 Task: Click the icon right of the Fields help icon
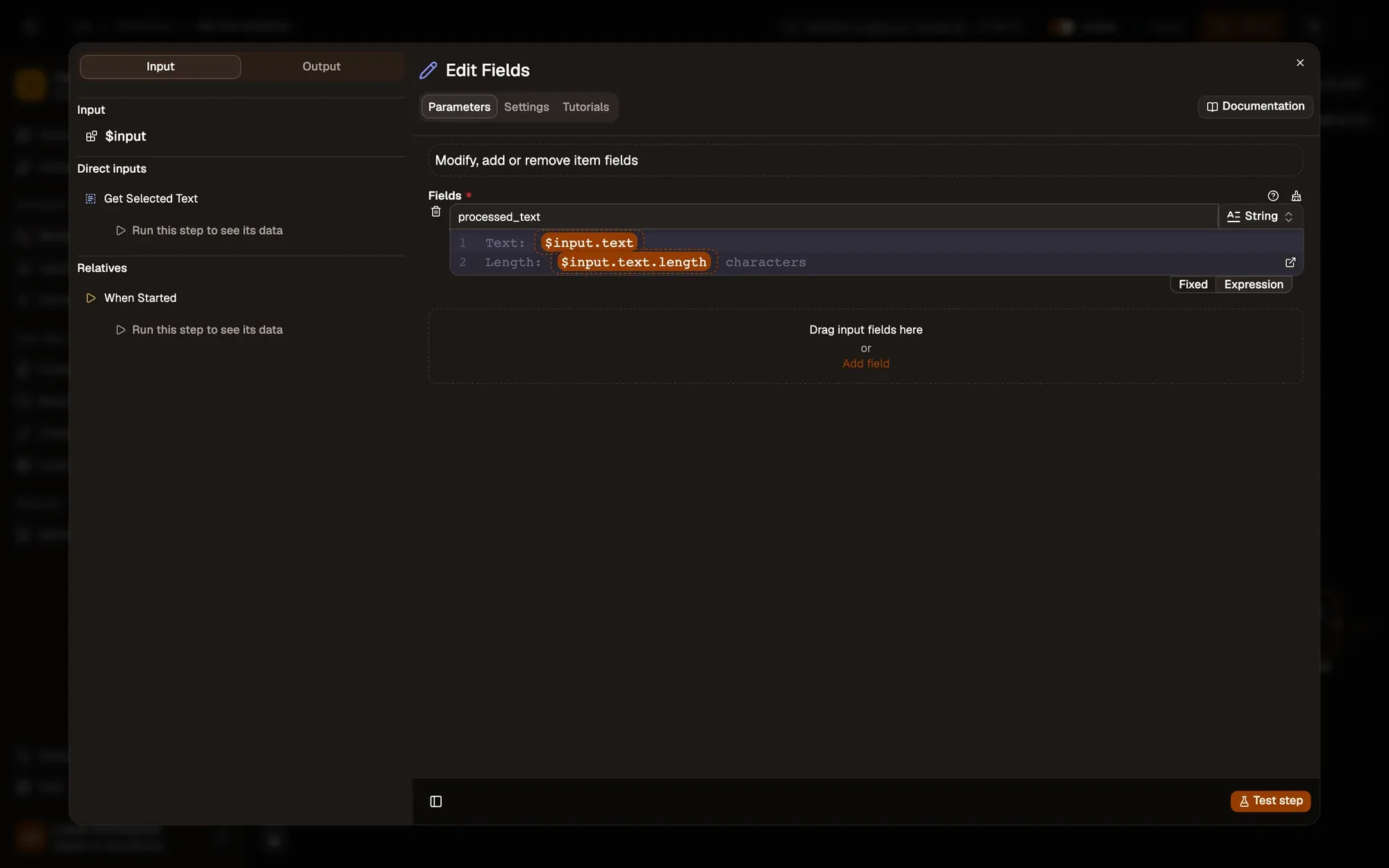1296,196
